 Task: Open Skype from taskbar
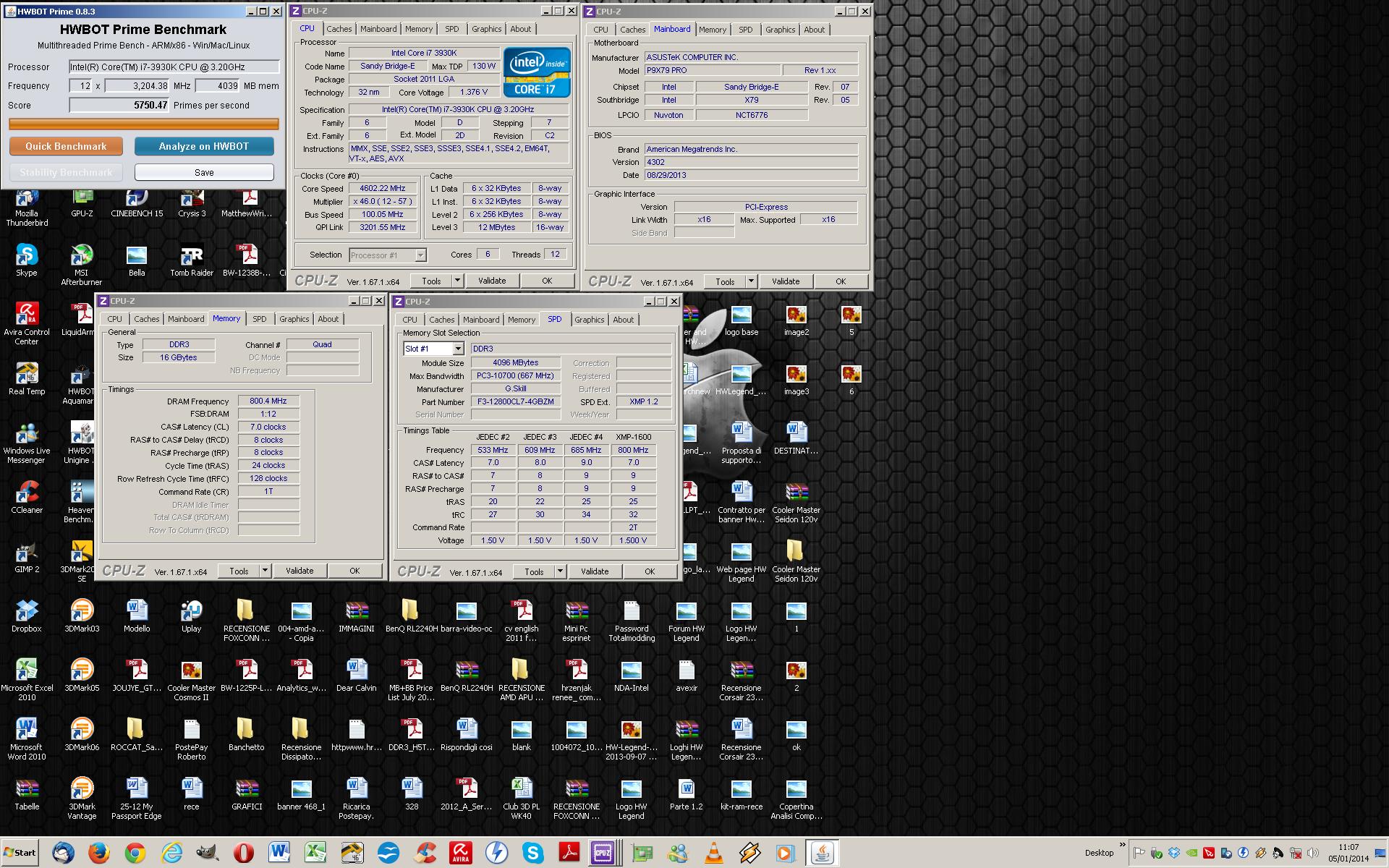pyautogui.click(x=533, y=853)
